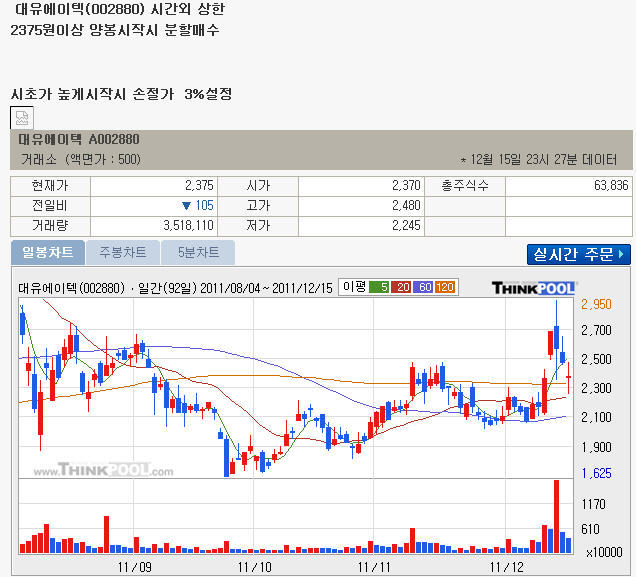Click the 대유에이텍 A002880 header title

click(x=79, y=139)
